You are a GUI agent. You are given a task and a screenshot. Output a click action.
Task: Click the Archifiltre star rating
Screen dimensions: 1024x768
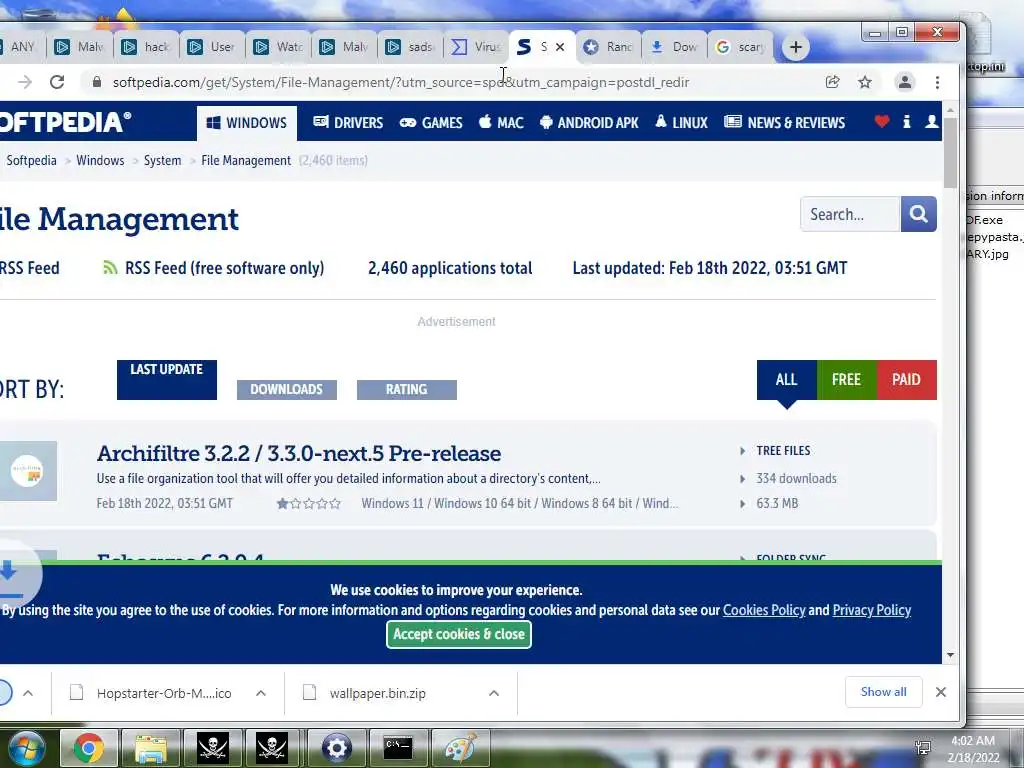pyautogui.click(x=308, y=504)
